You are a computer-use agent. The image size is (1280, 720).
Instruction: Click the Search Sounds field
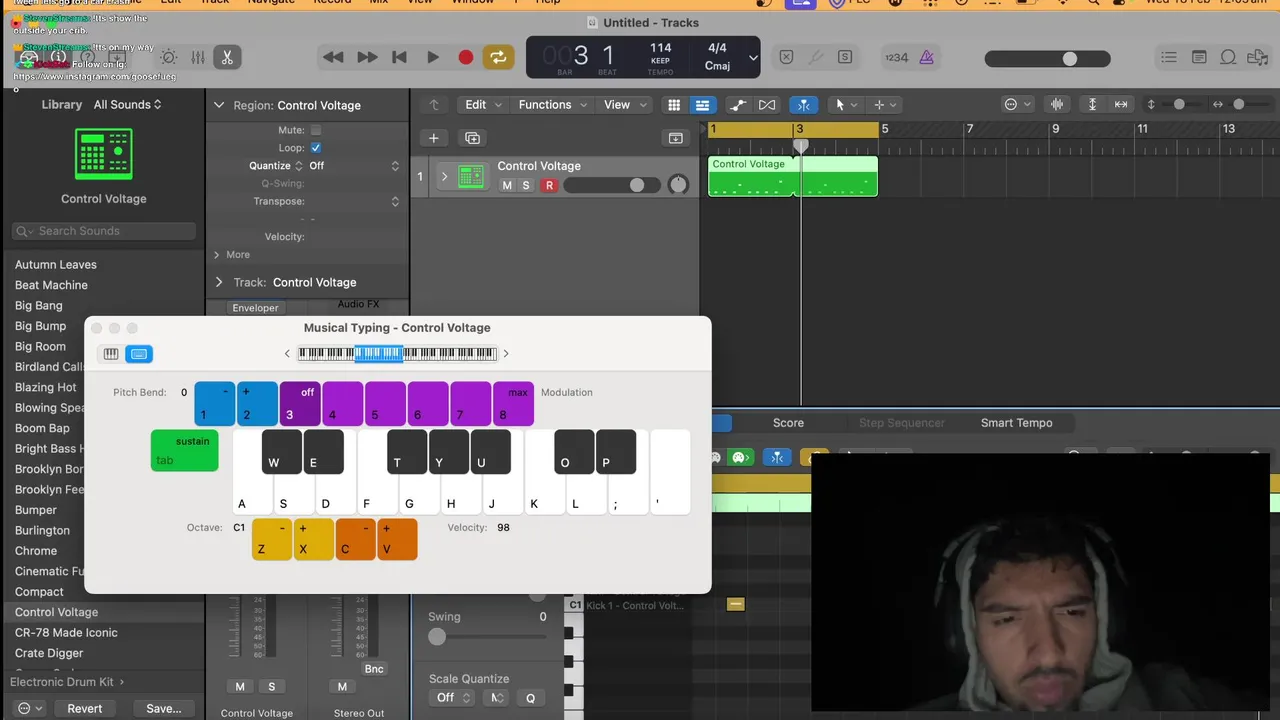104,231
